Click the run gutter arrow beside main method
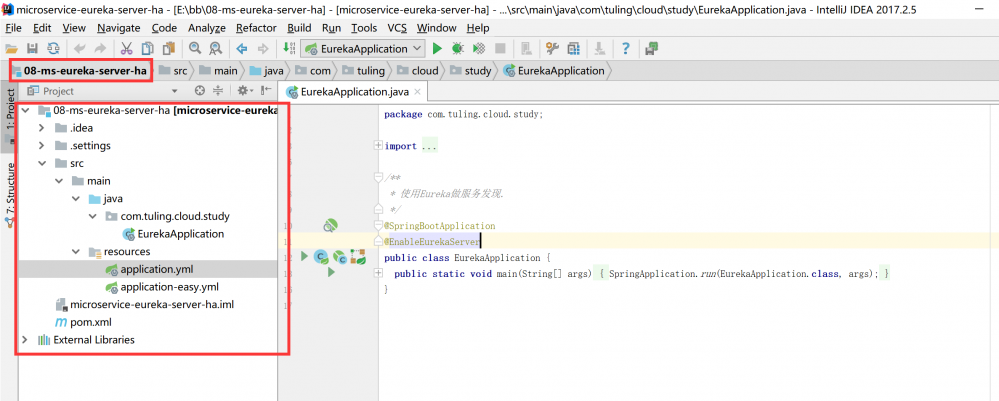 (331, 272)
